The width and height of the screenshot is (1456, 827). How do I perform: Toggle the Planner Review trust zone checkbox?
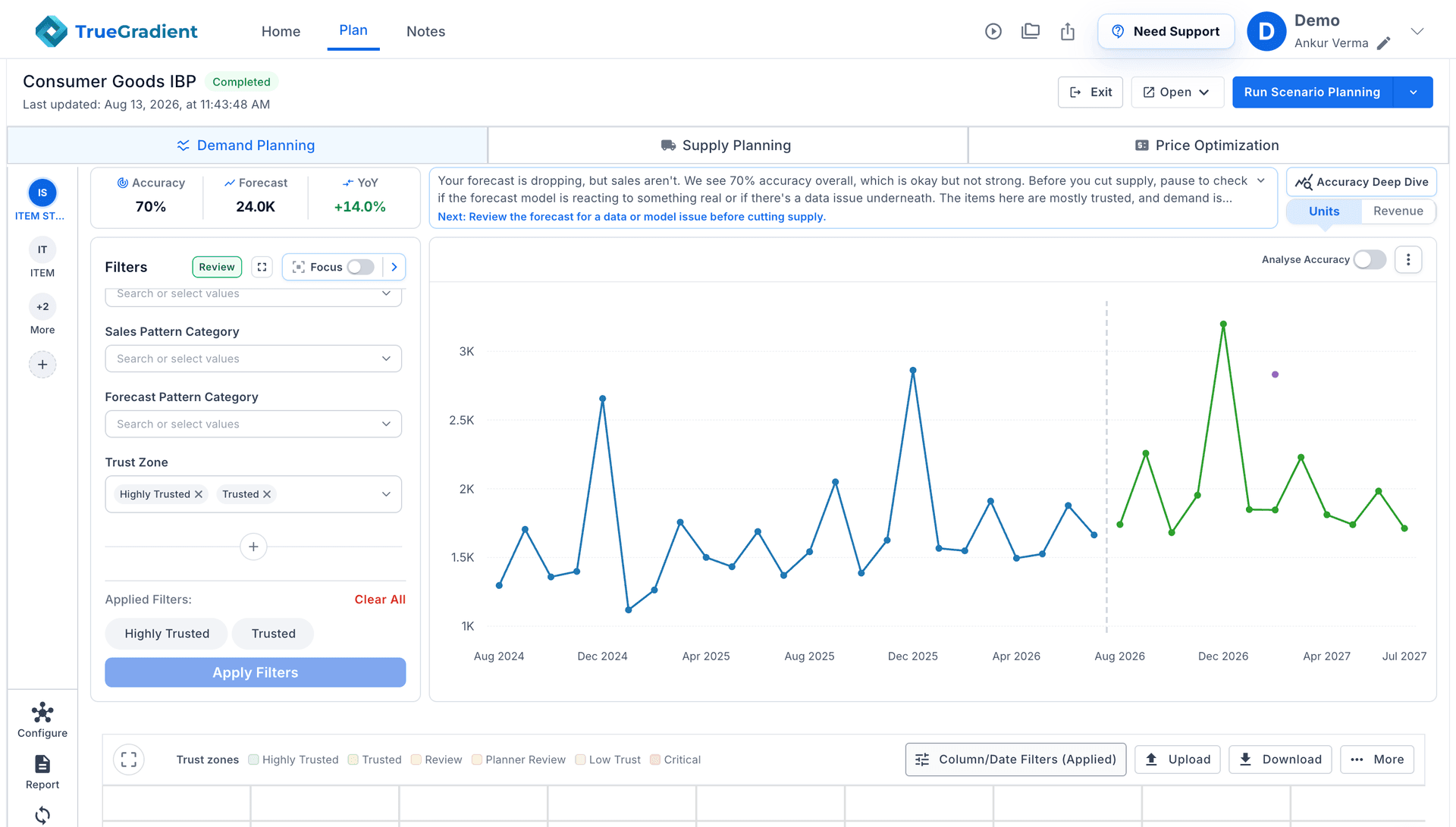pos(477,760)
